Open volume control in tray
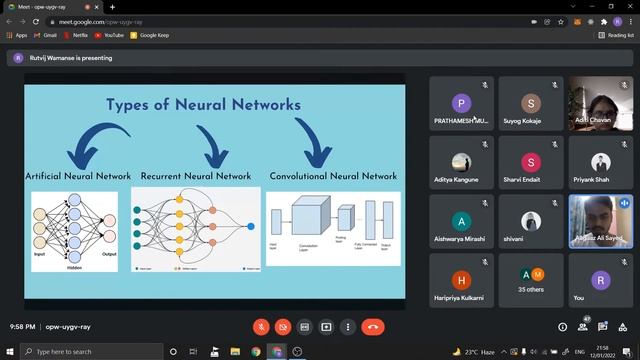Image resolution: width=640 pixels, height=360 pixels. [x=533, y=352]
